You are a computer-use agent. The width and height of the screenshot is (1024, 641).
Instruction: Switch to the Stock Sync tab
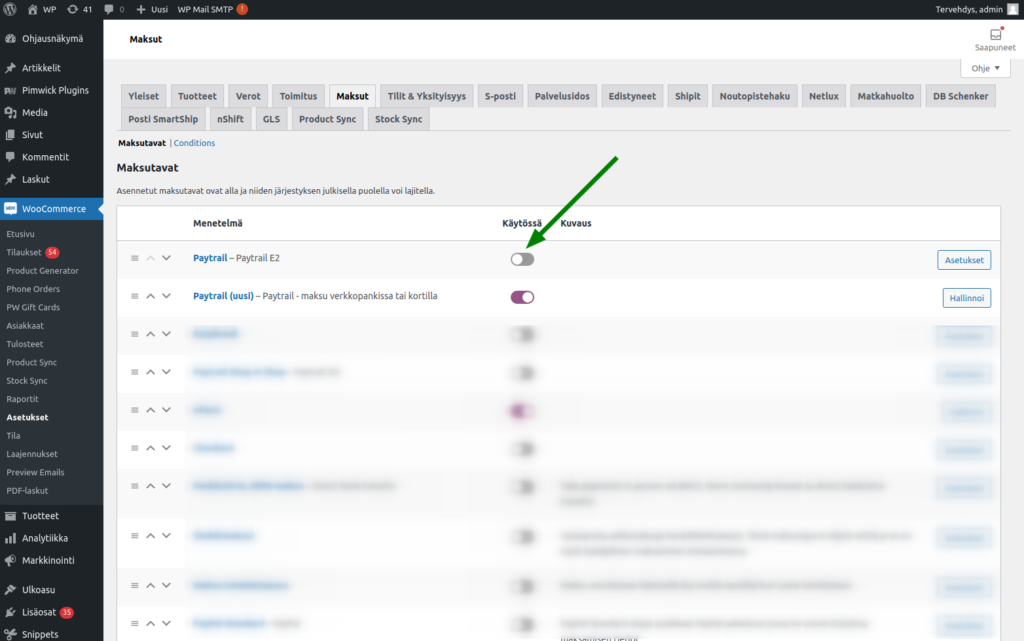pyautogui.click(x=398, y=119)
